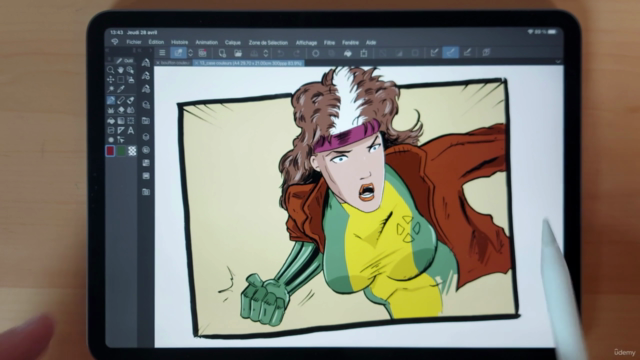The height and width of the screenshot is (360, 640).
Task: Open the Filtre menu
Action: point(329,42)
